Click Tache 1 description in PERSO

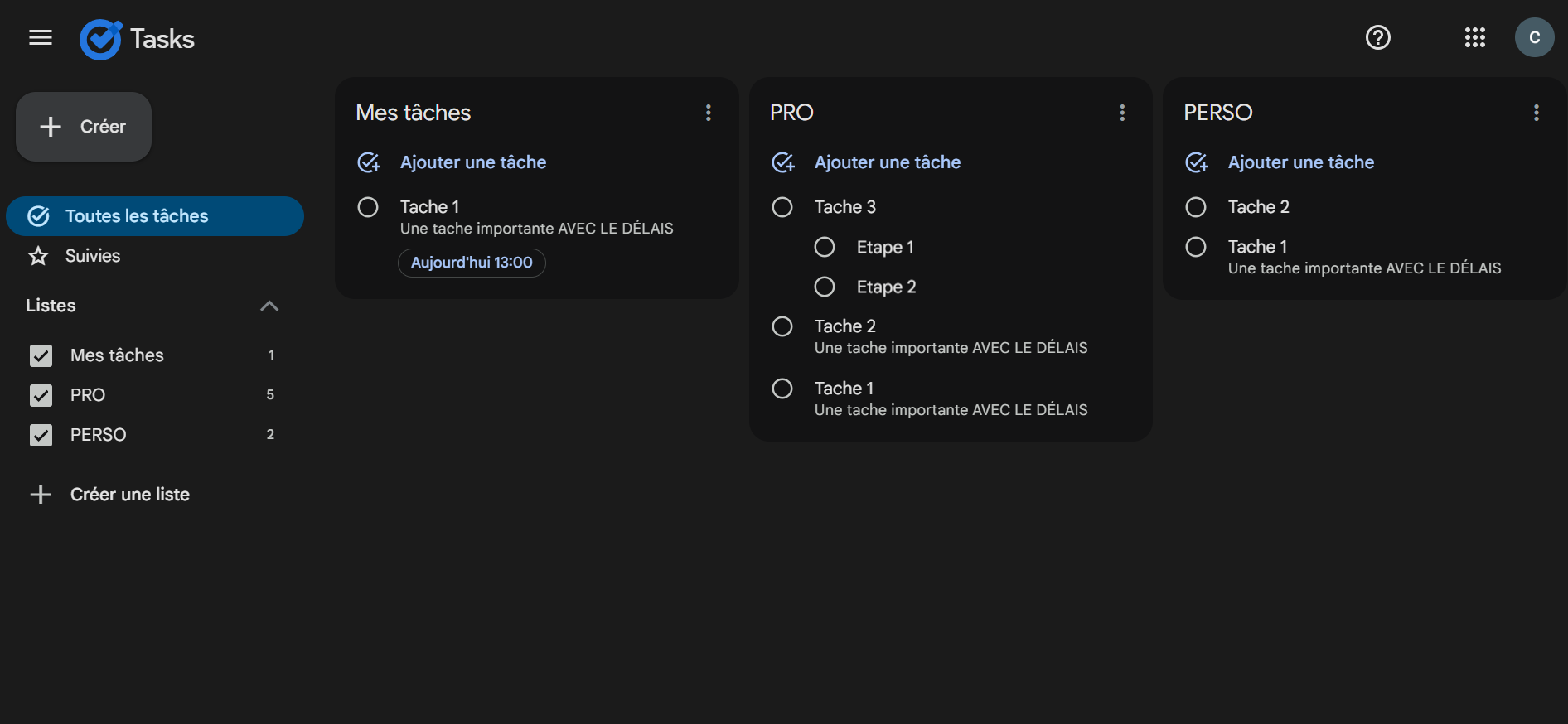click(1364, 268)
